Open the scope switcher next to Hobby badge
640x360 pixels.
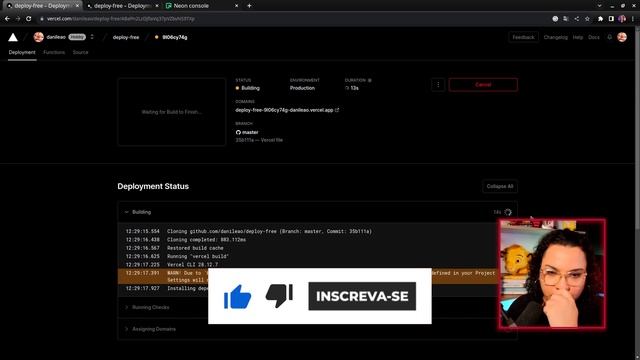coord(92,37)
